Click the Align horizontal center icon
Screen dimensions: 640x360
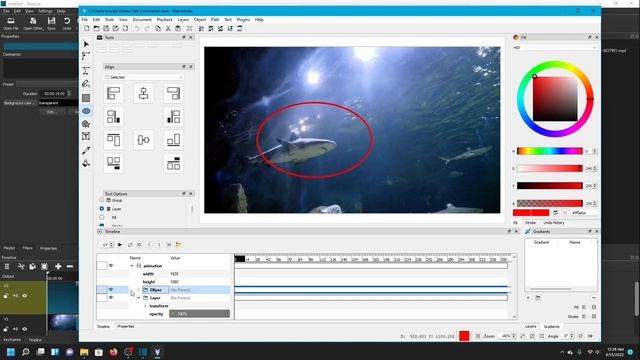pyautogui.click(x=143, y=93)
